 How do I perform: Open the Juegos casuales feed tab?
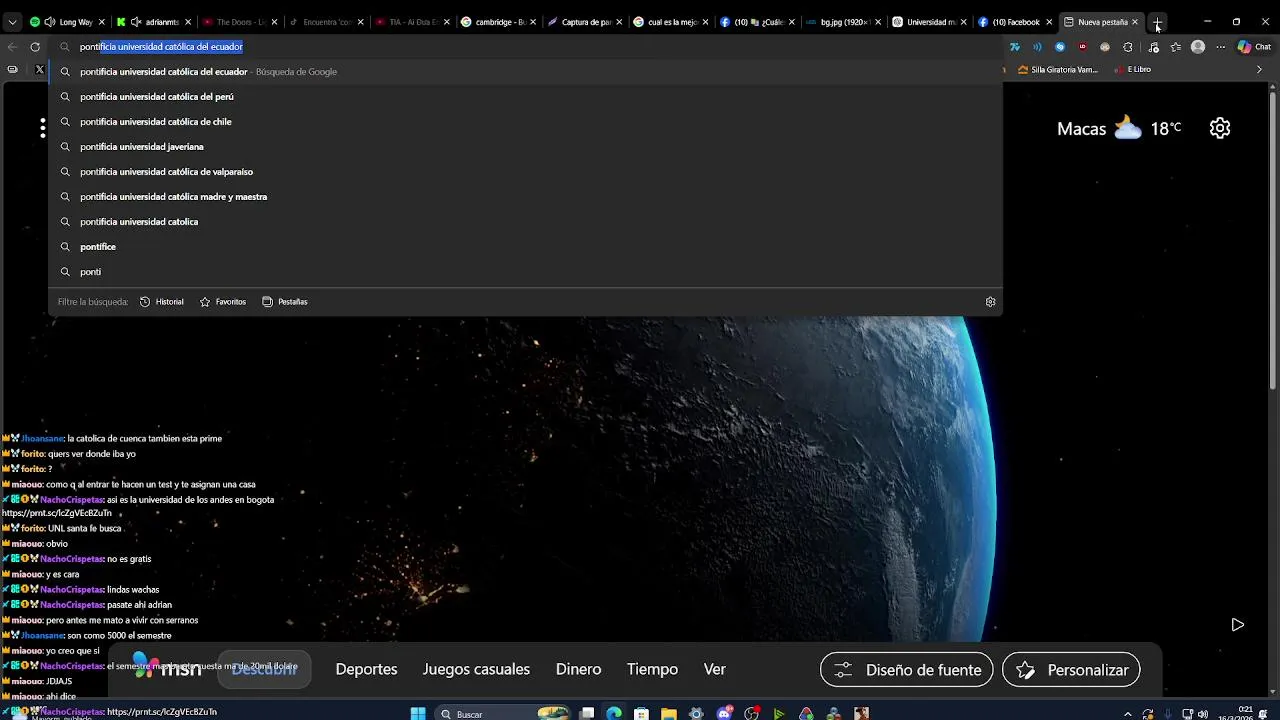click(x=476, y=669)
